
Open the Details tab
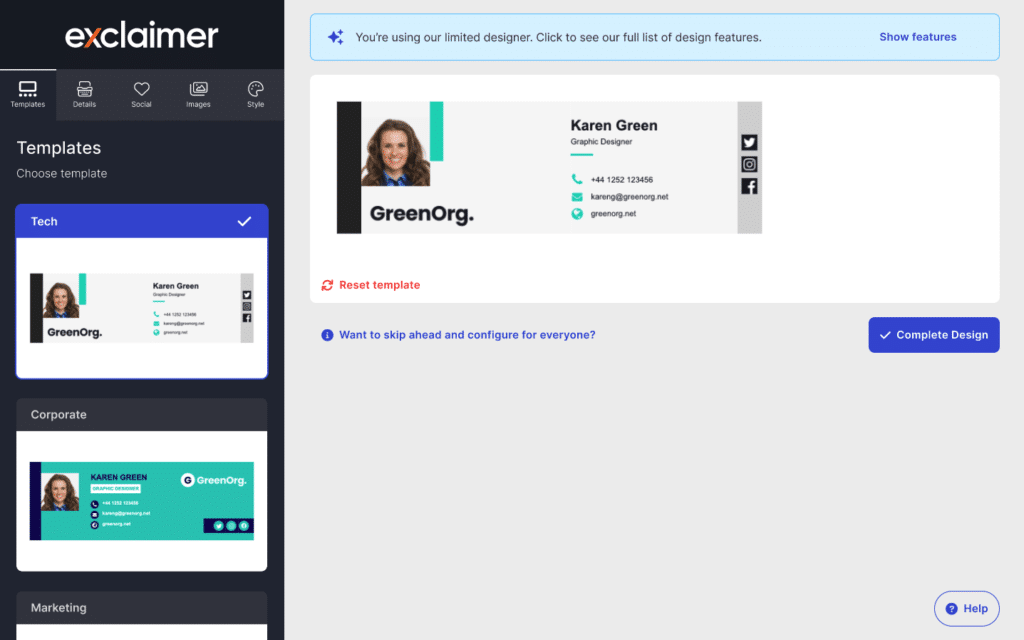coord(84,95)
